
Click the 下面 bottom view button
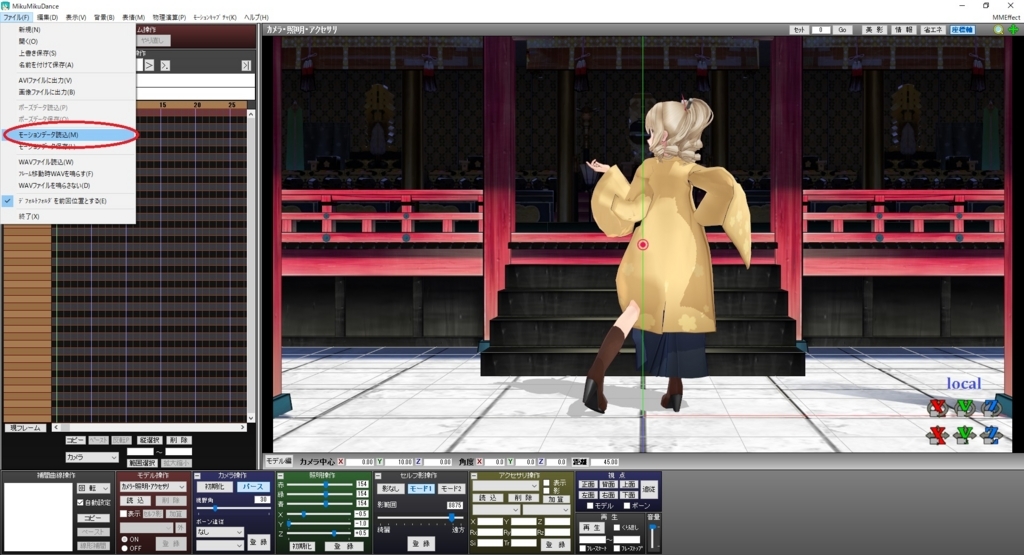click(629, 495)
